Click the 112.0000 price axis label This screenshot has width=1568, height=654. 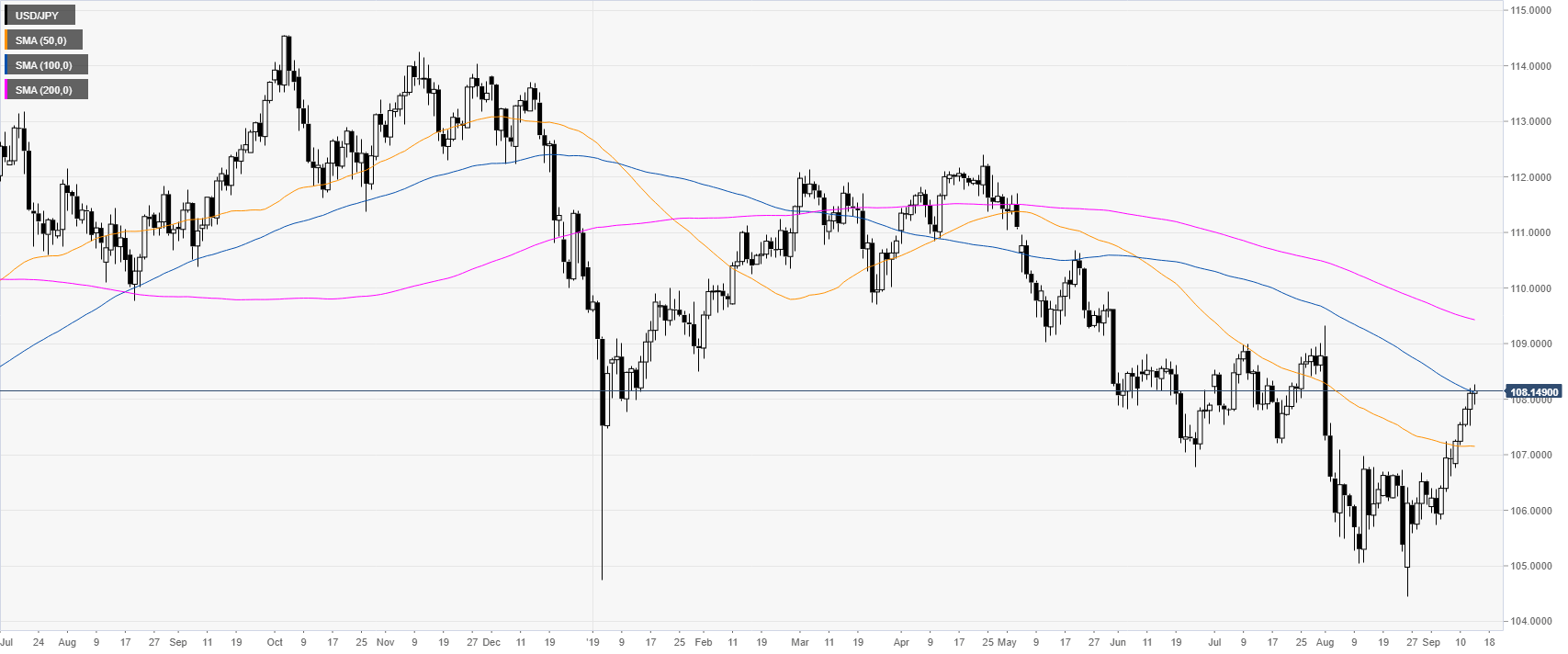click(1532, 177)
